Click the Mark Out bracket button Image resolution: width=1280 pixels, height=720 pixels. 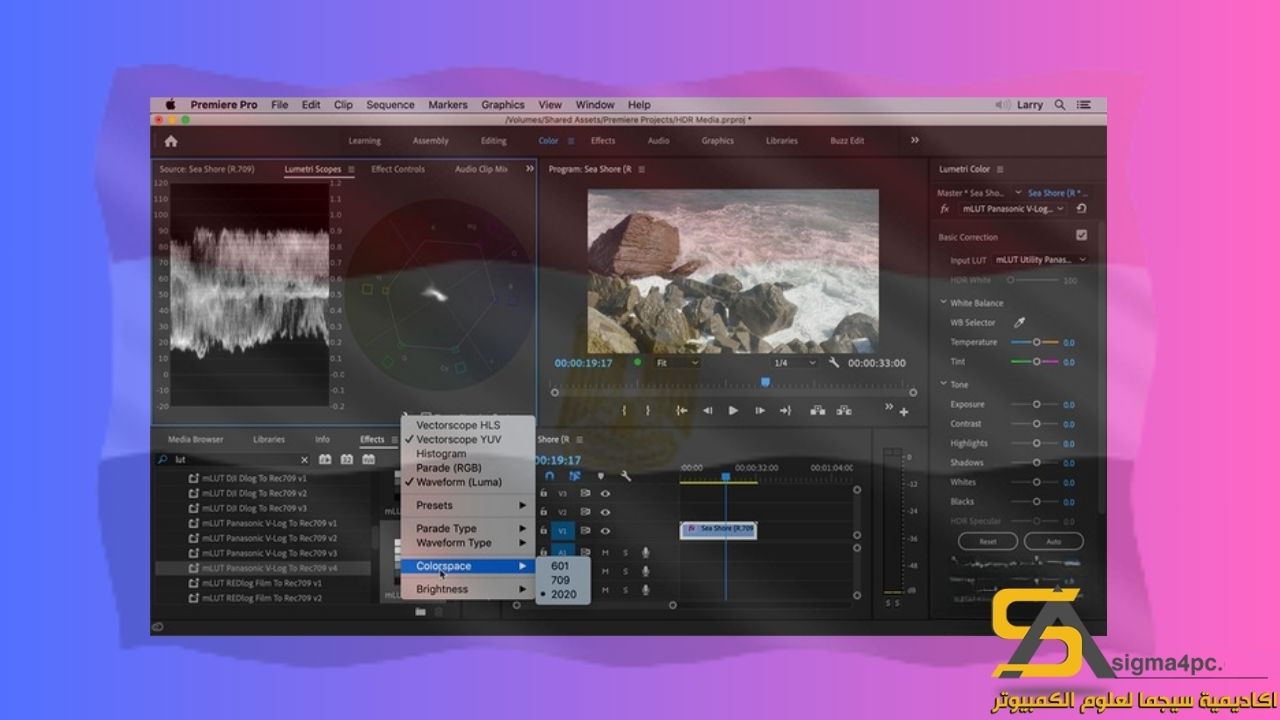(x=648, y=410)
